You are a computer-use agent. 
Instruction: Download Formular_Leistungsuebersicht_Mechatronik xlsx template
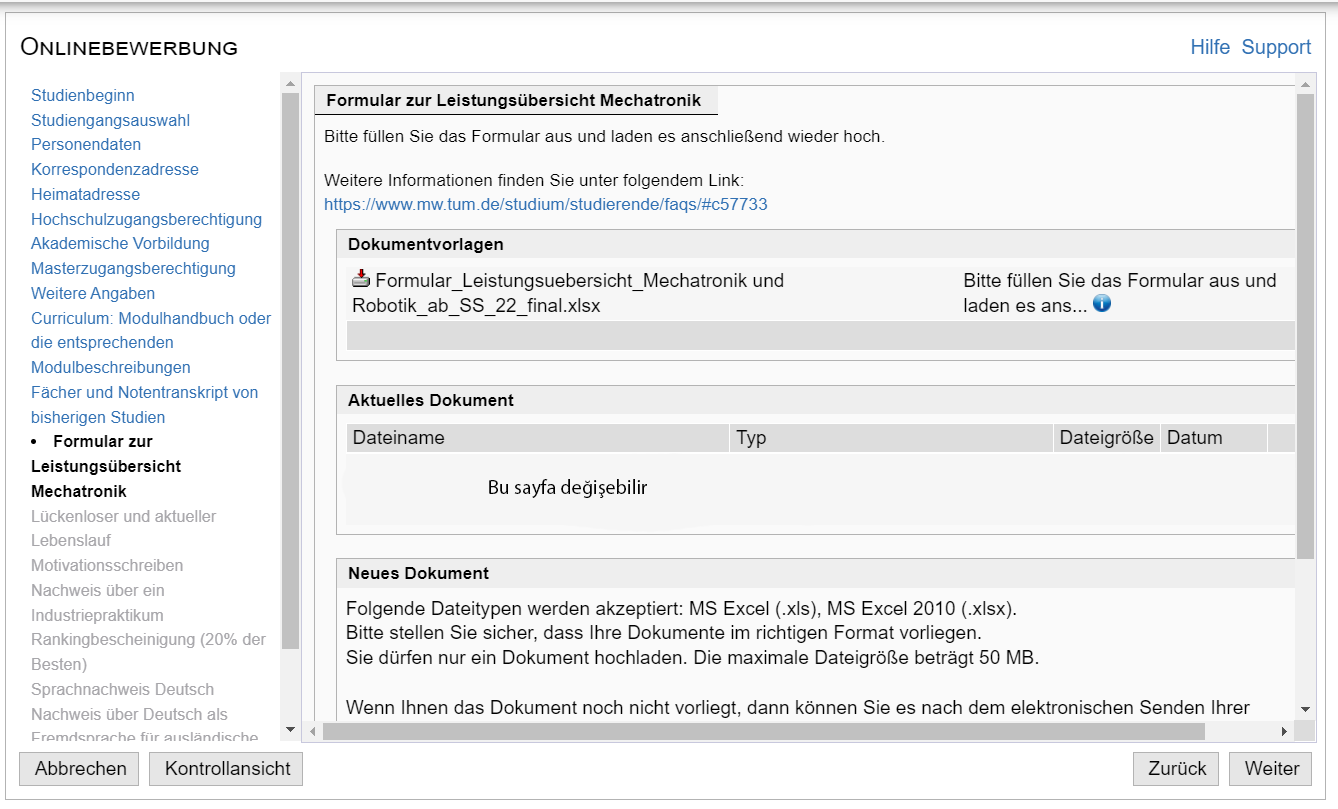click(570, 293)
